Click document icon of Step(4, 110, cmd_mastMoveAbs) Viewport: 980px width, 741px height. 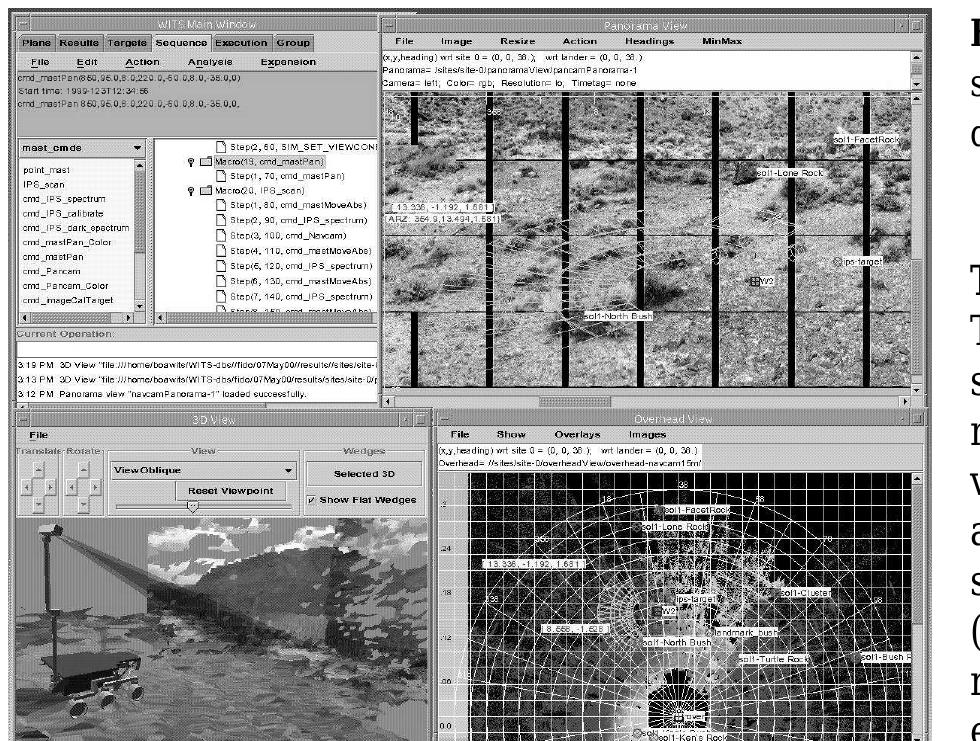pos(221,251)
